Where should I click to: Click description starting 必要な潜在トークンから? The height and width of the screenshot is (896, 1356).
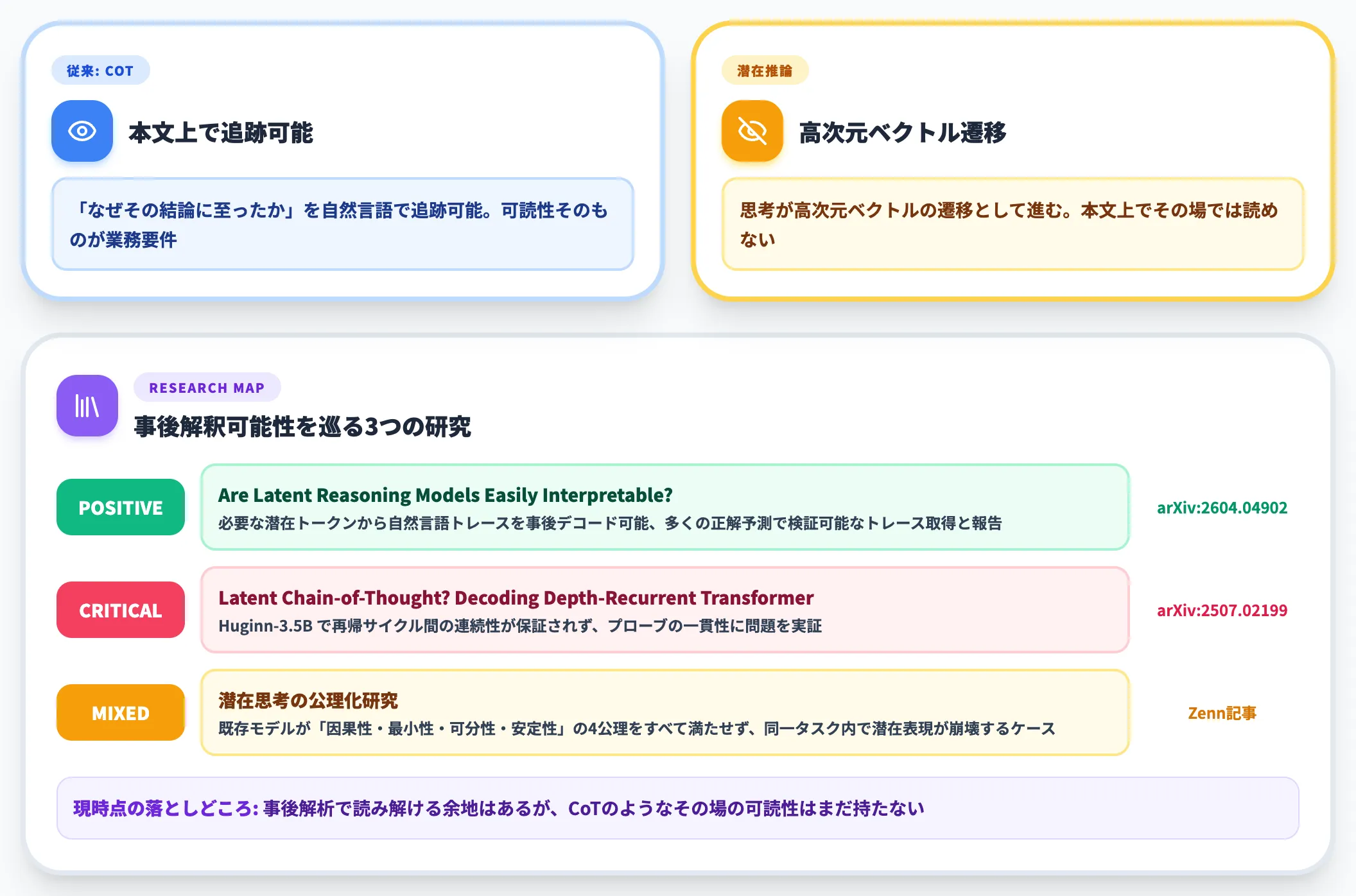pos(610,523)
